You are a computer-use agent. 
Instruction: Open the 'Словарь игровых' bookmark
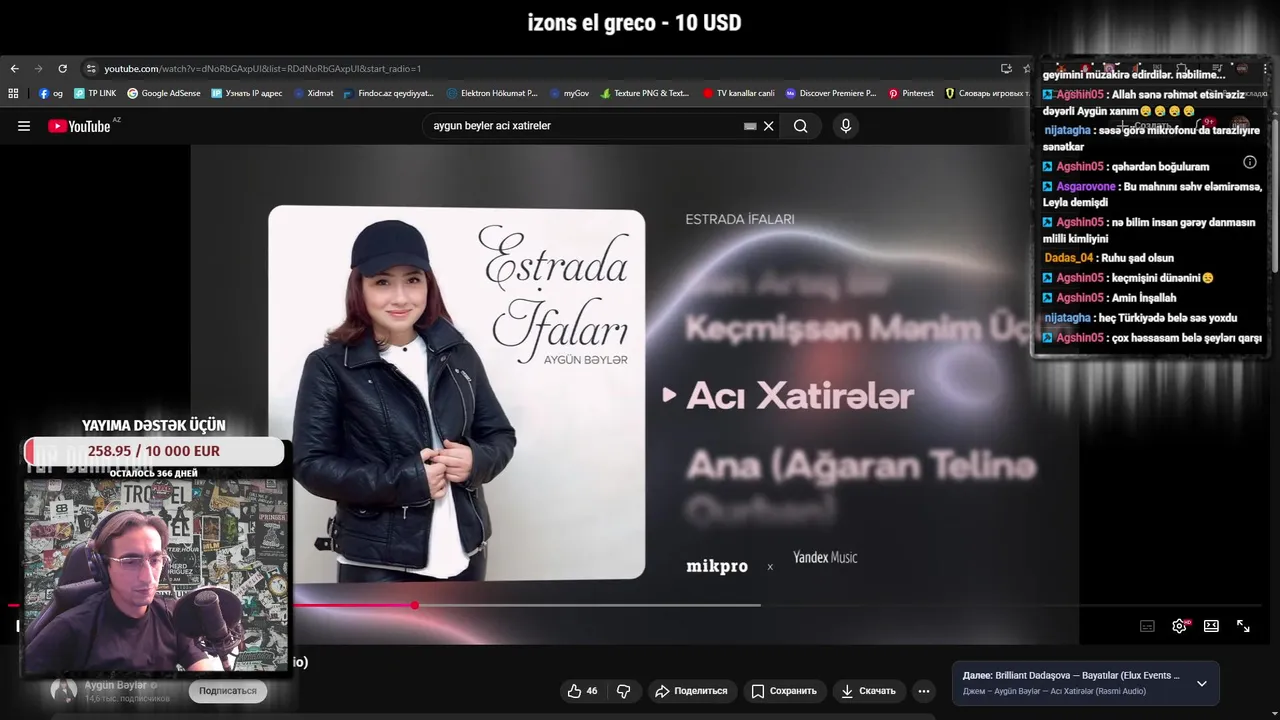(x=987, y=93)
